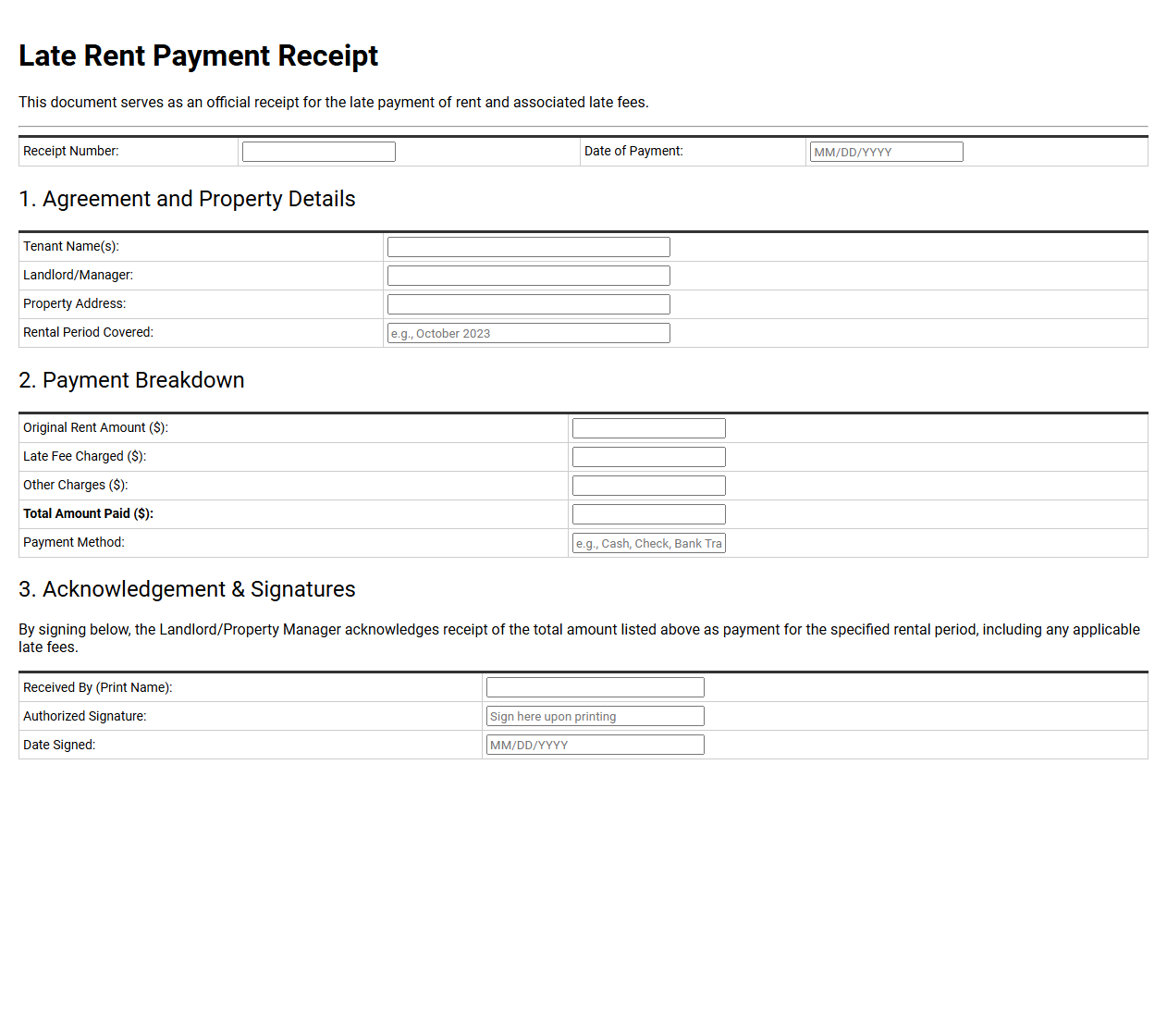Click the Receipt Number input field

(x=319, y=152)
